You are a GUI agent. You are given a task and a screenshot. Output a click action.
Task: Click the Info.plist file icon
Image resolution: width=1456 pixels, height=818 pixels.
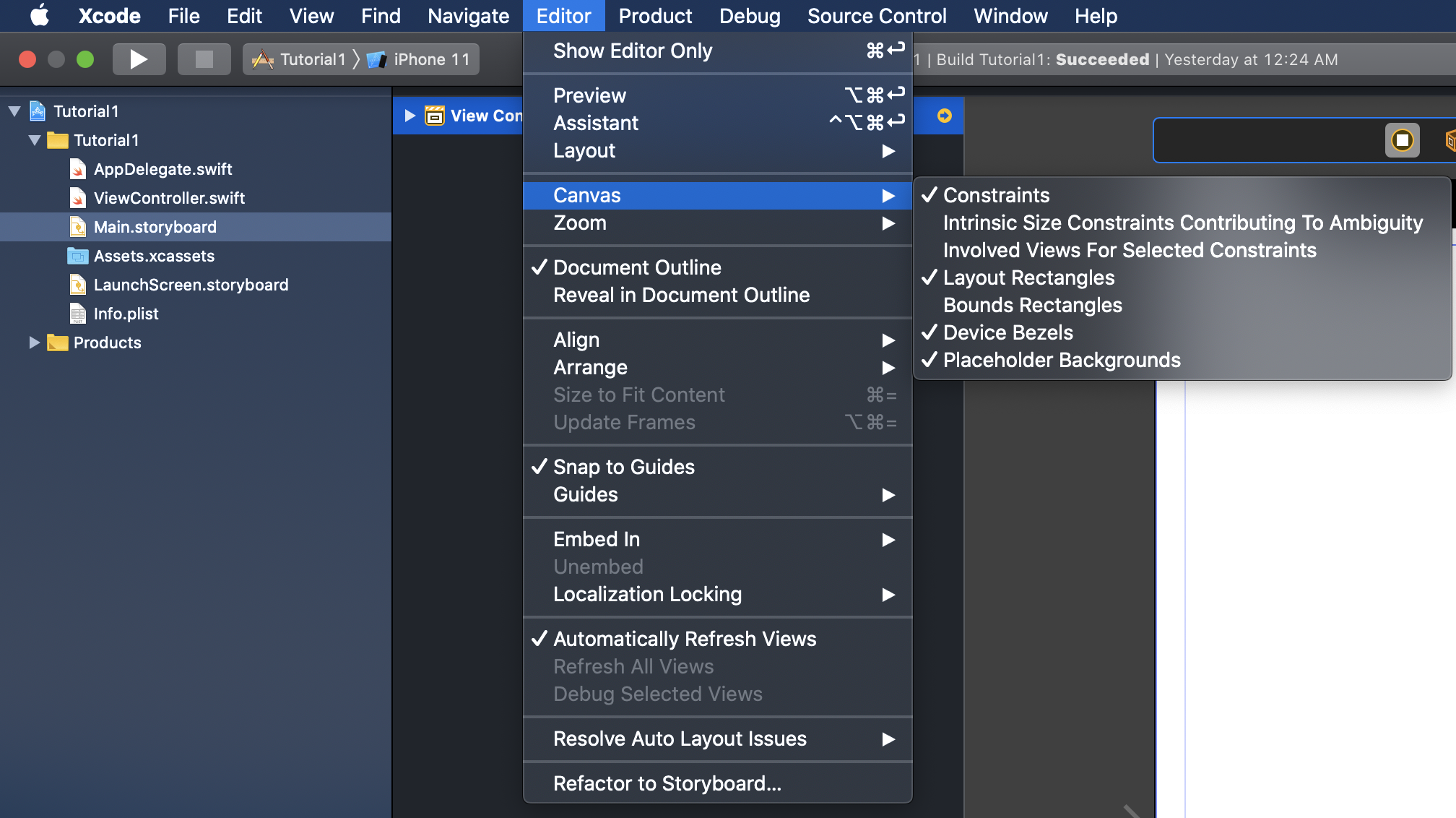tap(78, 314)
